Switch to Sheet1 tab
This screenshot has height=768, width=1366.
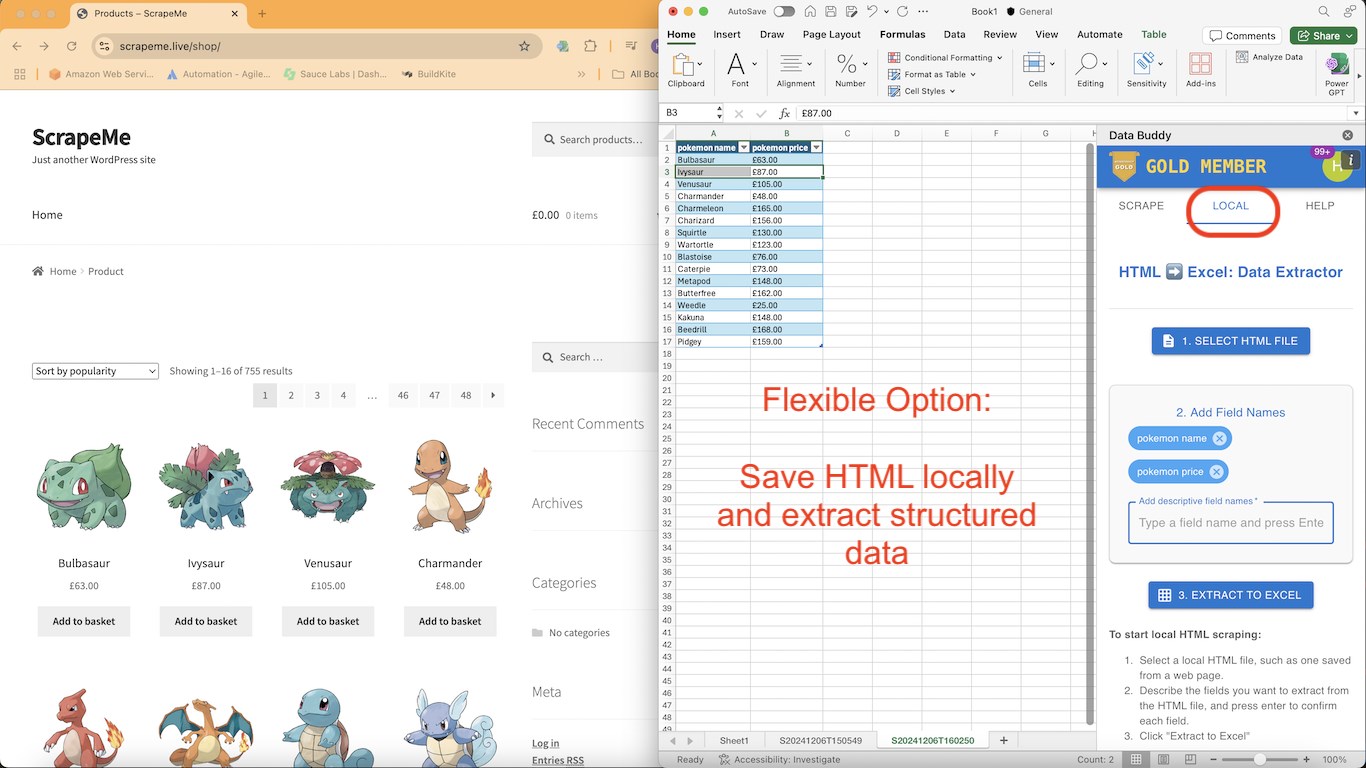pos(734,741)
